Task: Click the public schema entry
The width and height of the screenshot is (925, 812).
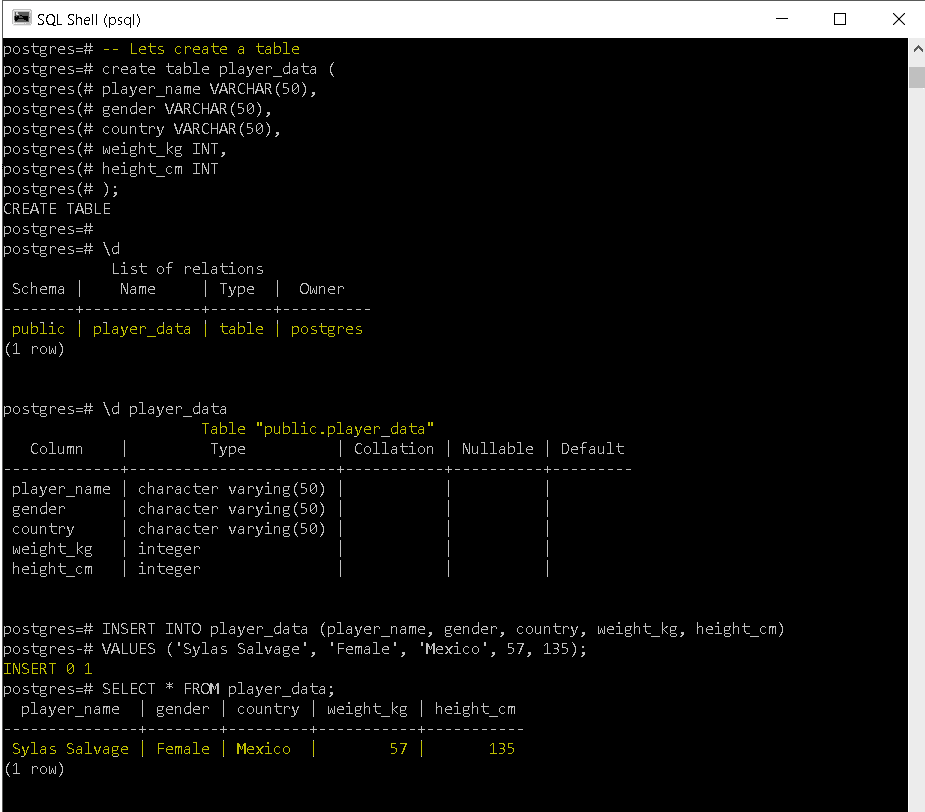Action: [x=37, y=328]
